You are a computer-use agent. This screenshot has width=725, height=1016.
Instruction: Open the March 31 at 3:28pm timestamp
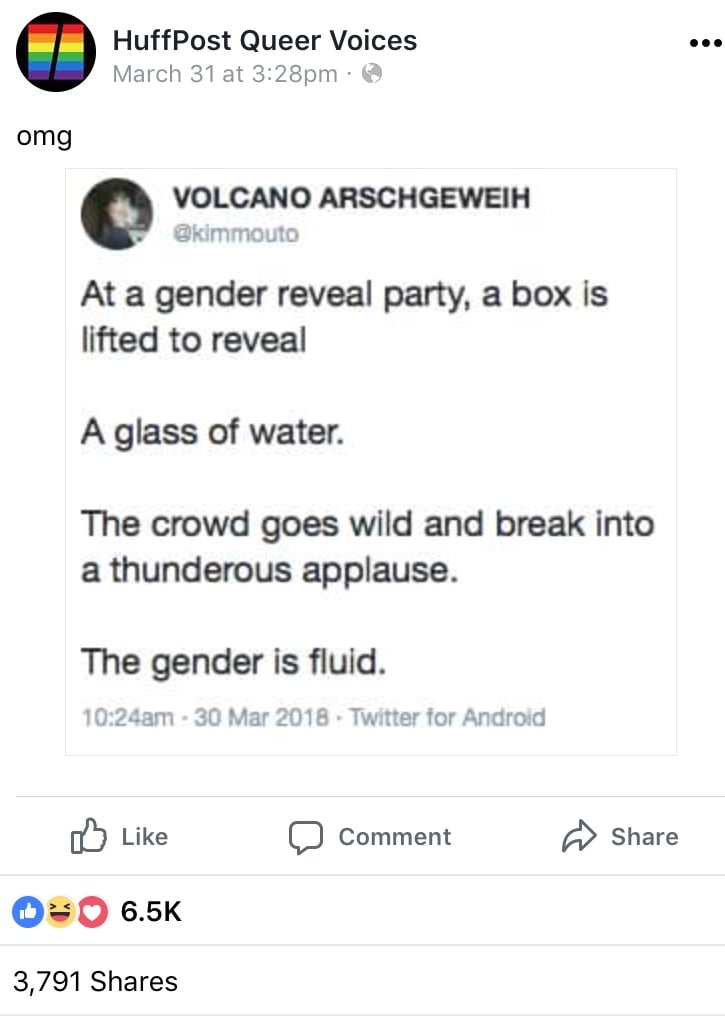(225, 74)
